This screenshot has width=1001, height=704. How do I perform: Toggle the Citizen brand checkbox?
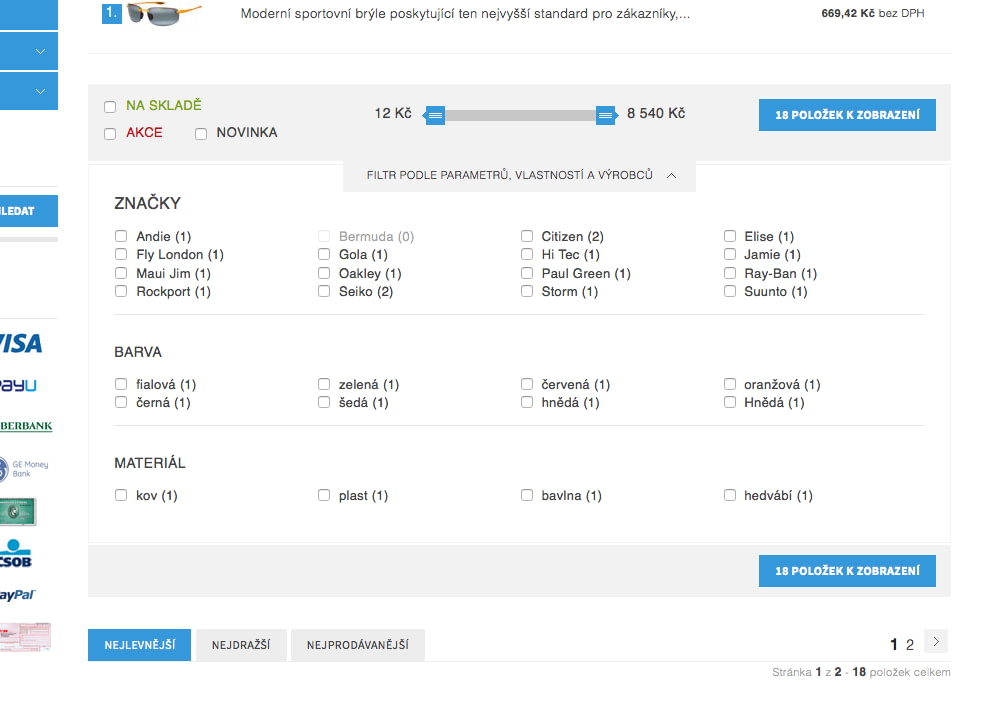point(527,236)
